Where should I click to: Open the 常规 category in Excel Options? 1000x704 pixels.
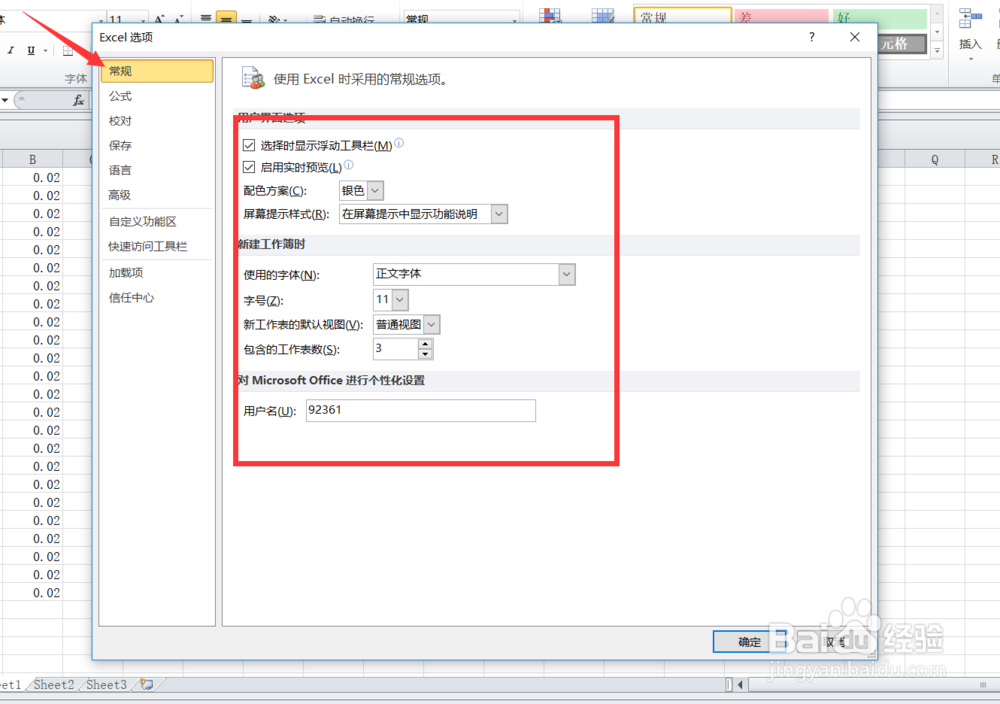coord(157,71)
